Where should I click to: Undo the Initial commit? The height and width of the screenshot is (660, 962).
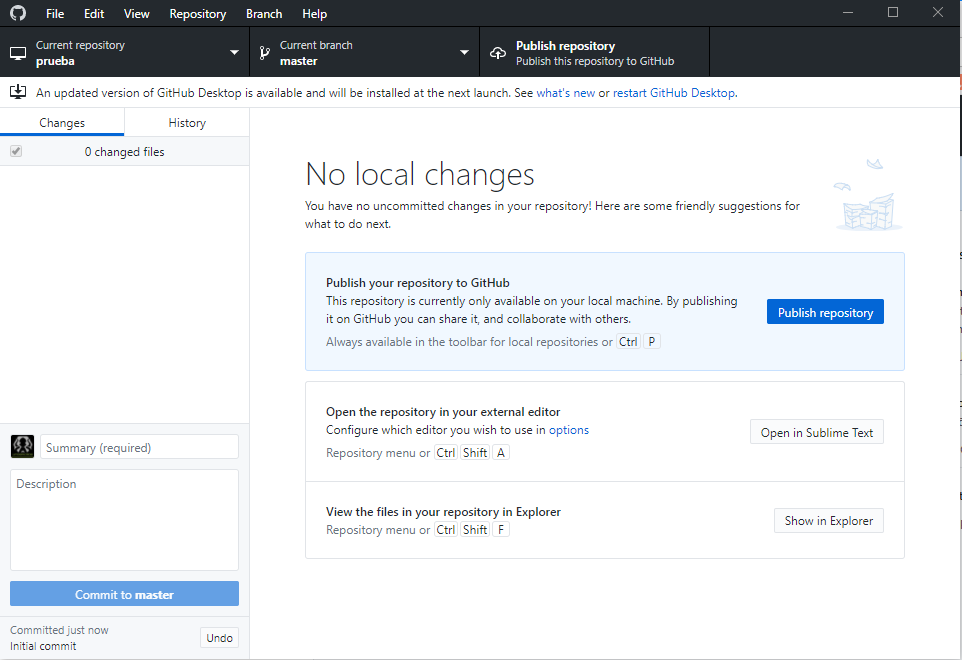(220, 637)
